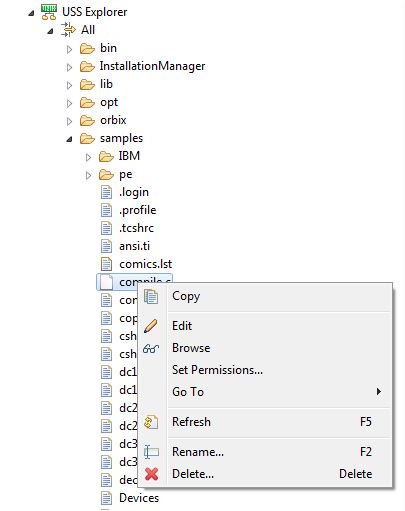Select Browse in the context menu

click(191, 348)
